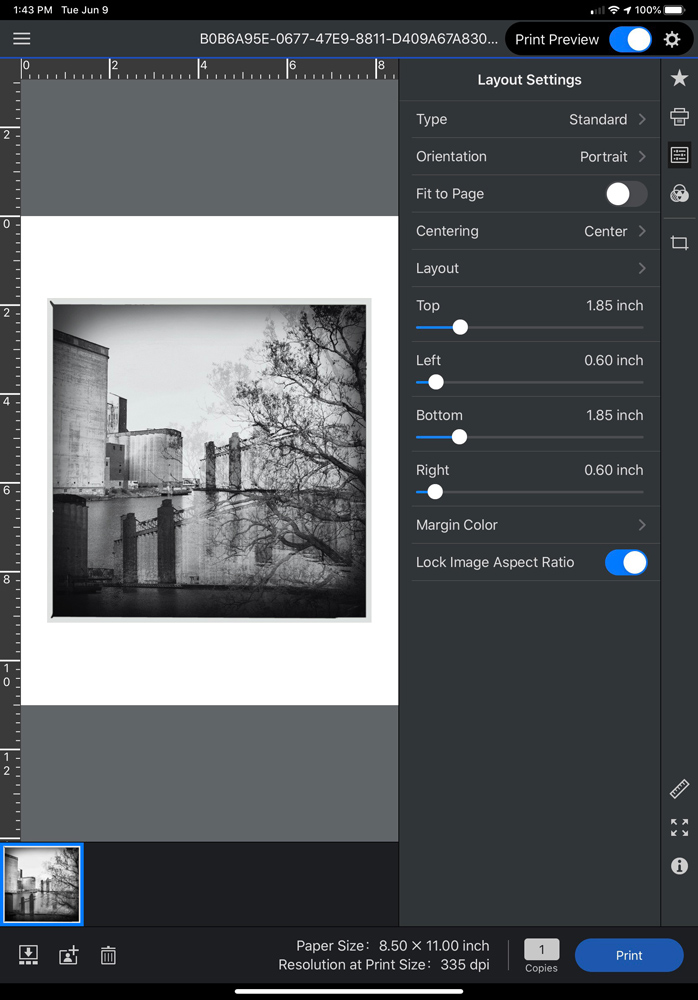
Task: Open the settings gear
Action: (x=672, y=40)
